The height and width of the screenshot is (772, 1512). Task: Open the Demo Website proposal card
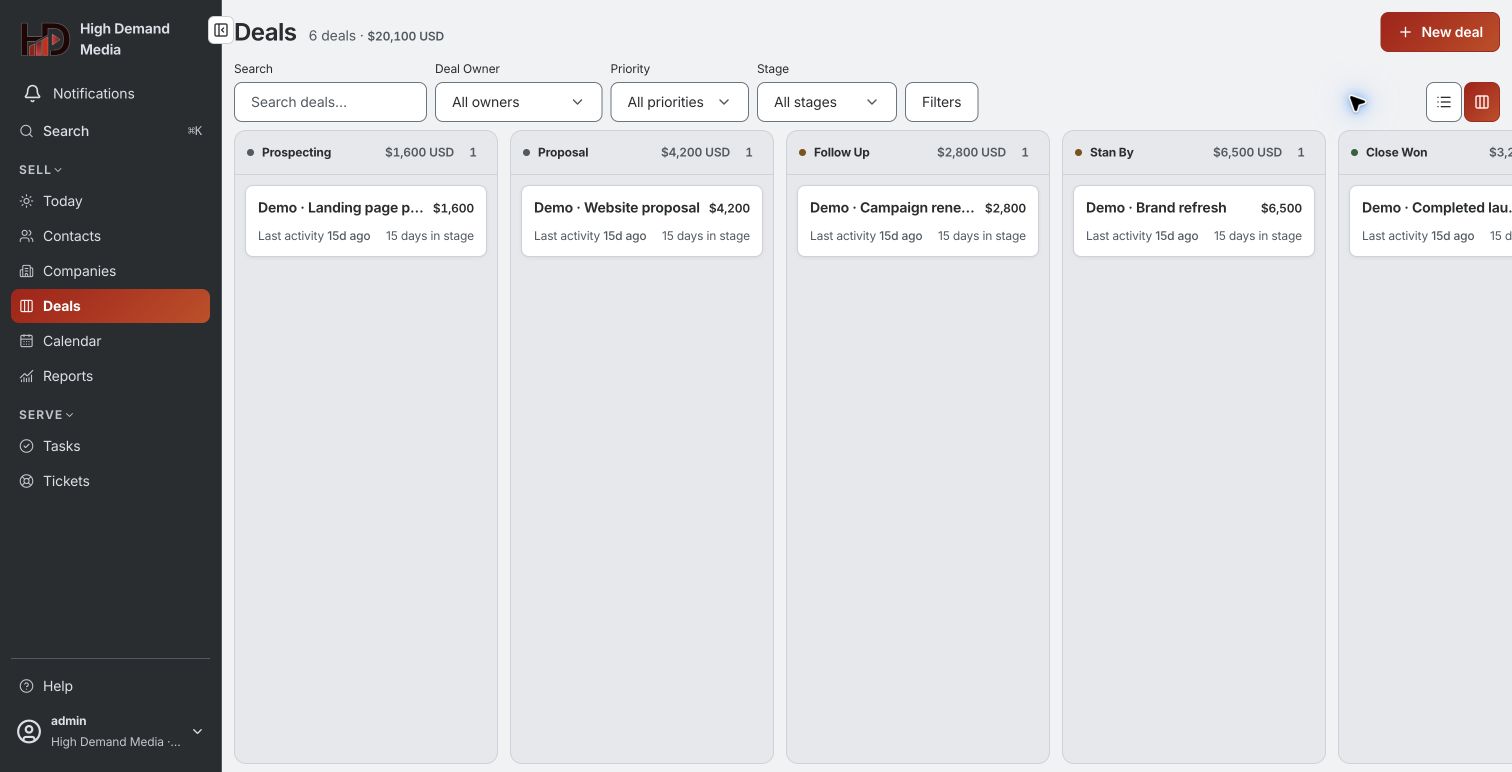642,221
